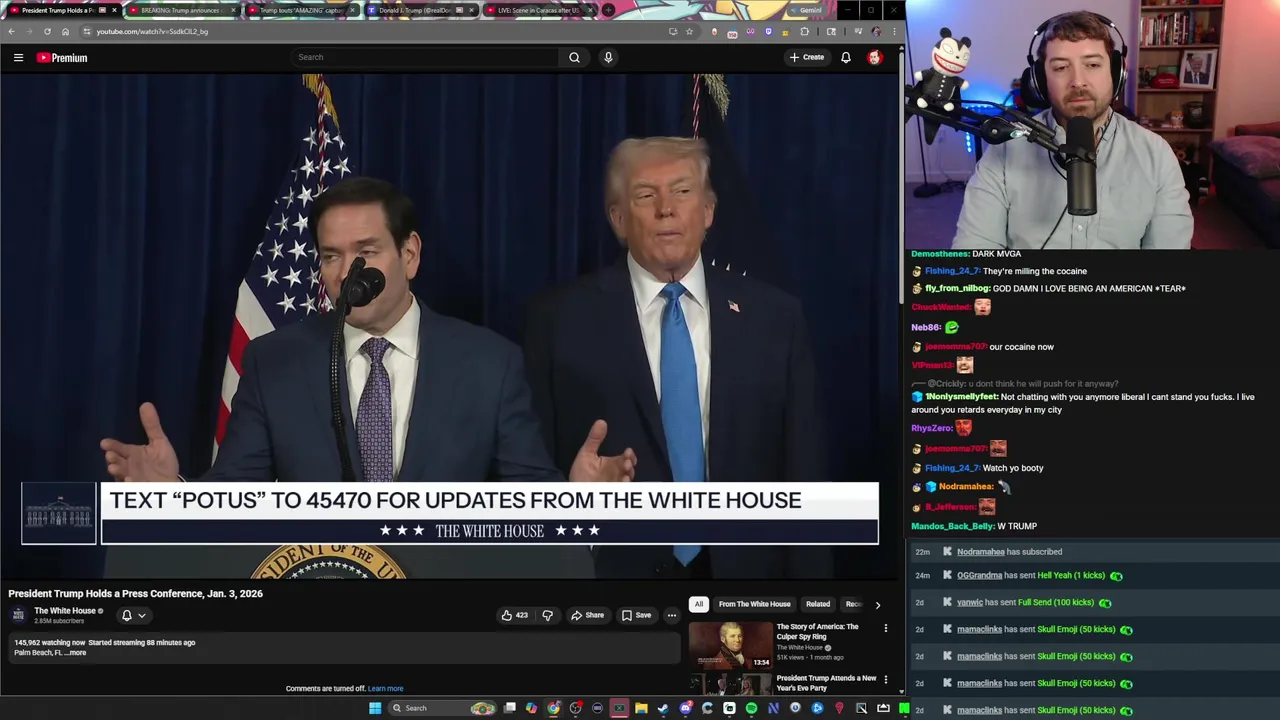Open Copilot from the taskbar
The image size is (1280, 720).
pyautogui.click(x=531, y=708)
